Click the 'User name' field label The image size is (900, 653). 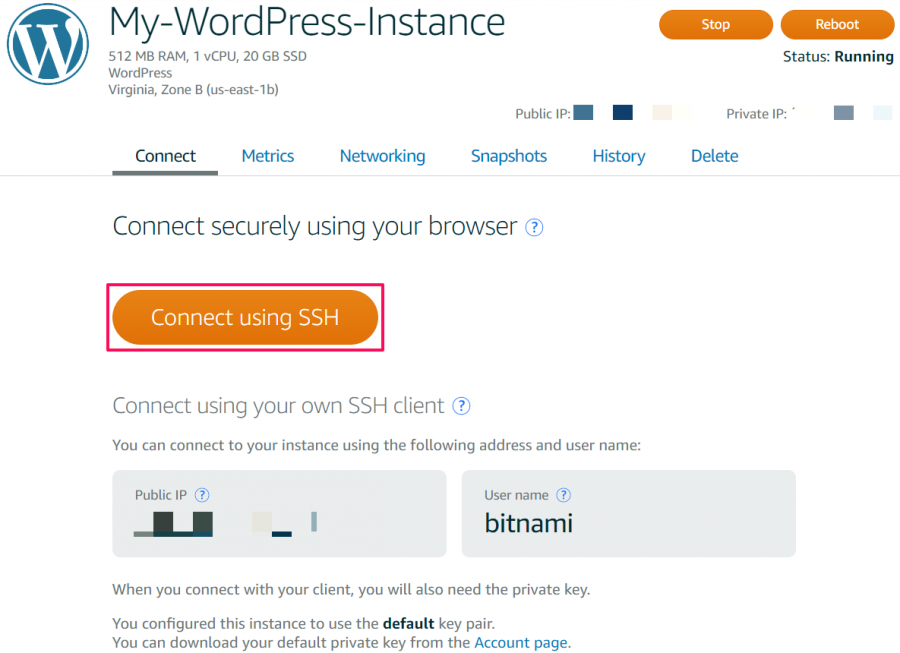coord(517,495)
